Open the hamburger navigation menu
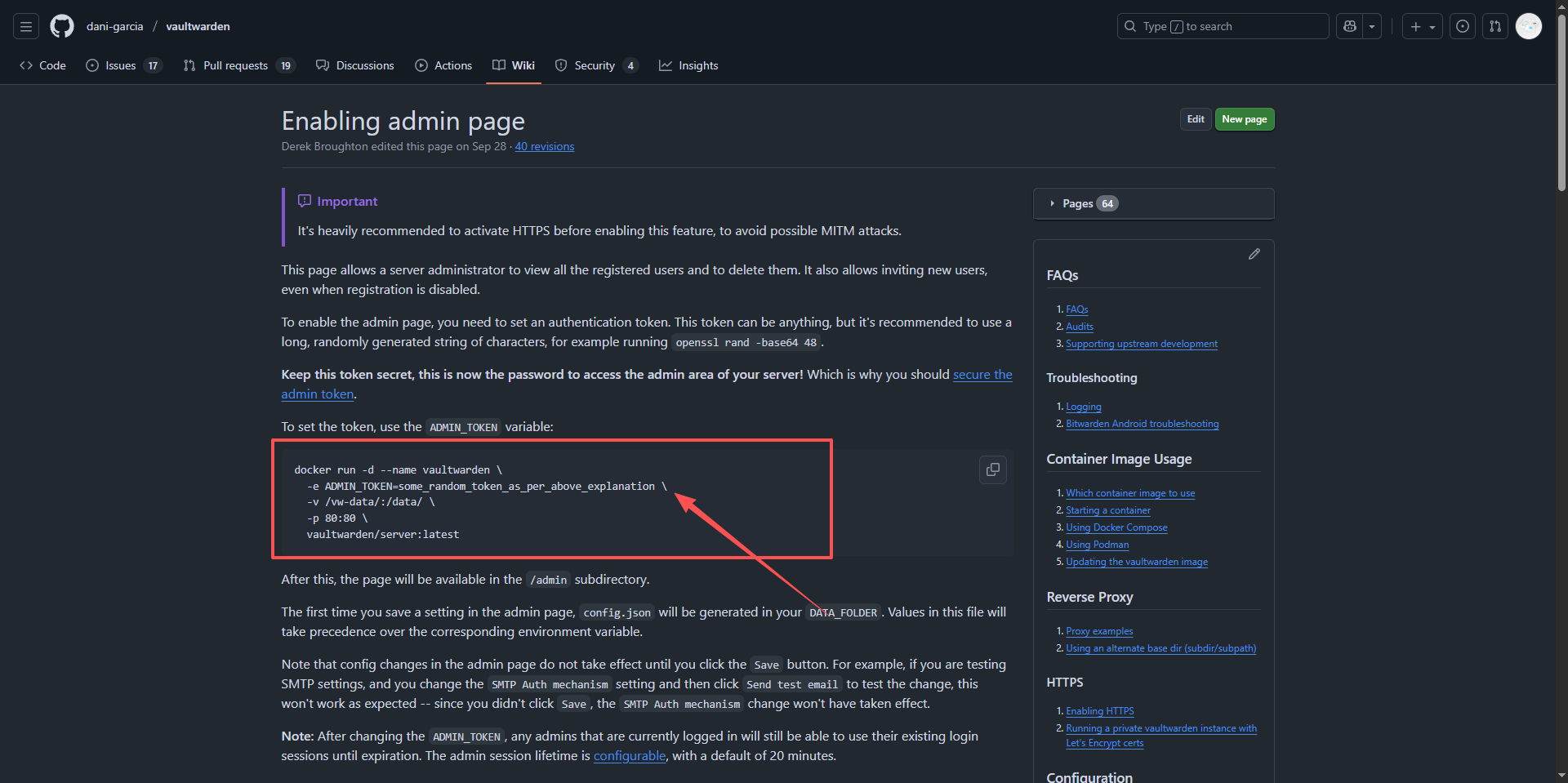Screen dimensions: 1568x783 [x=26, y=26]
